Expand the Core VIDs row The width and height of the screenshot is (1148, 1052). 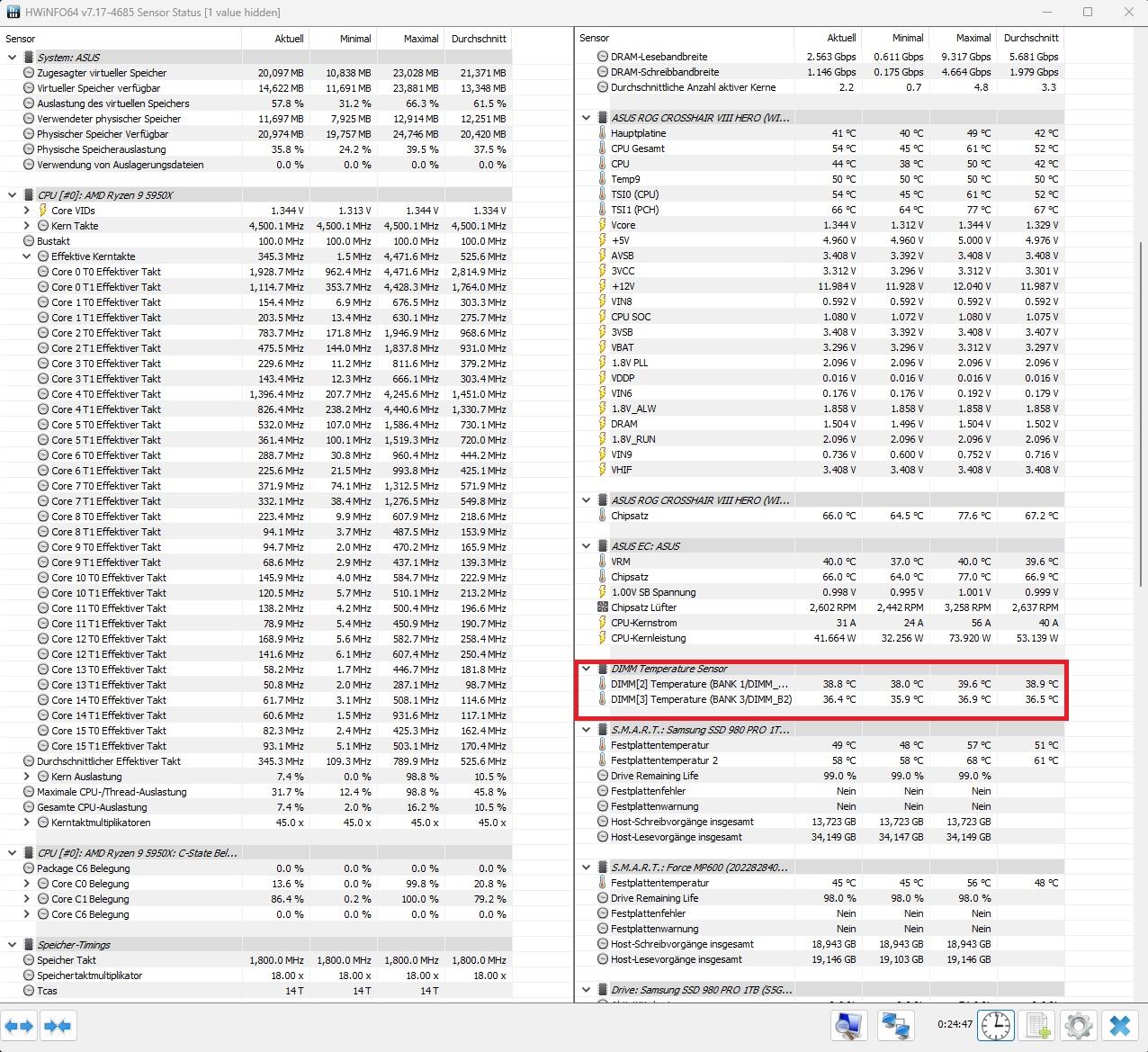tap(26, 211)
